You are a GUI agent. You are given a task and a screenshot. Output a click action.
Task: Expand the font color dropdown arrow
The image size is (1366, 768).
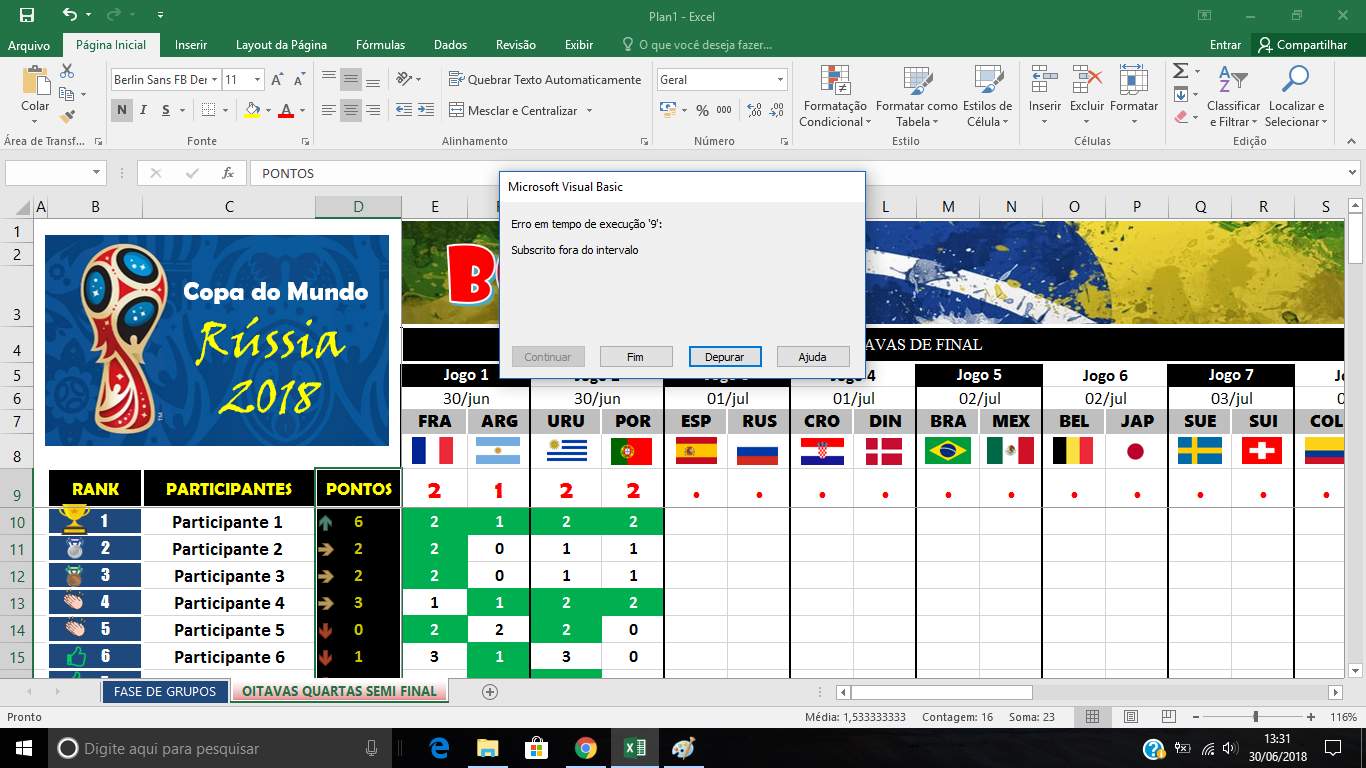[x=303, y=110]
